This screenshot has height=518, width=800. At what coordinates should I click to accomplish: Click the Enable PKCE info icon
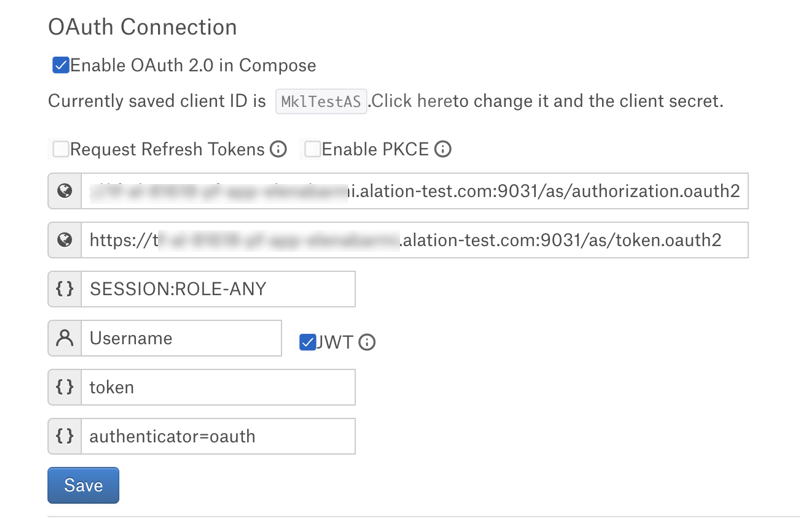click(443, 149)
